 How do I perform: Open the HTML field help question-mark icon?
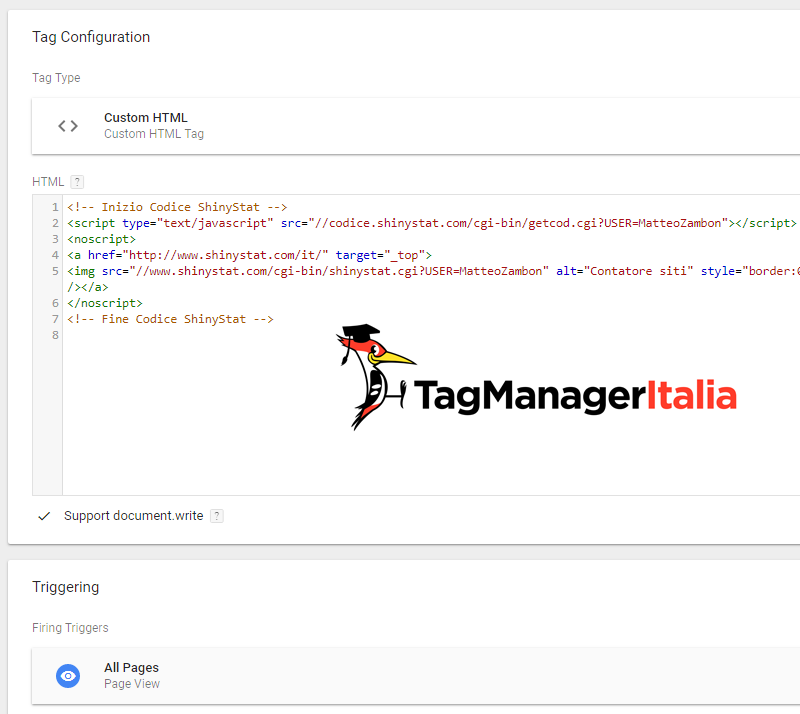click(77, 182)
